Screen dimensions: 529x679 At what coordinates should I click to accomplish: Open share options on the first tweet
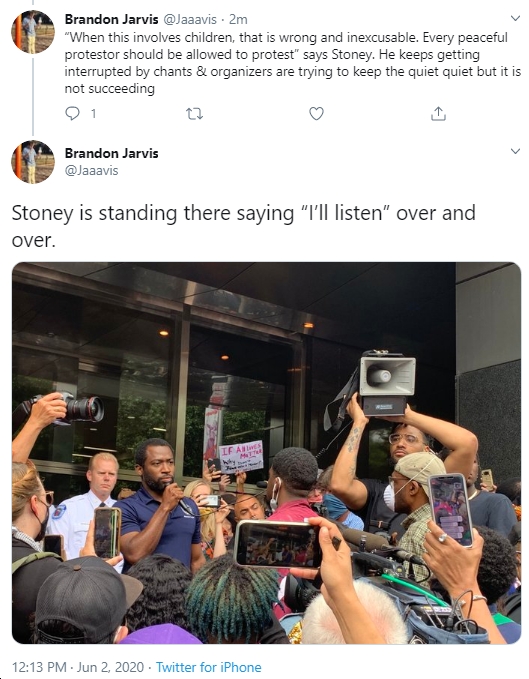[x=438, y=113]
